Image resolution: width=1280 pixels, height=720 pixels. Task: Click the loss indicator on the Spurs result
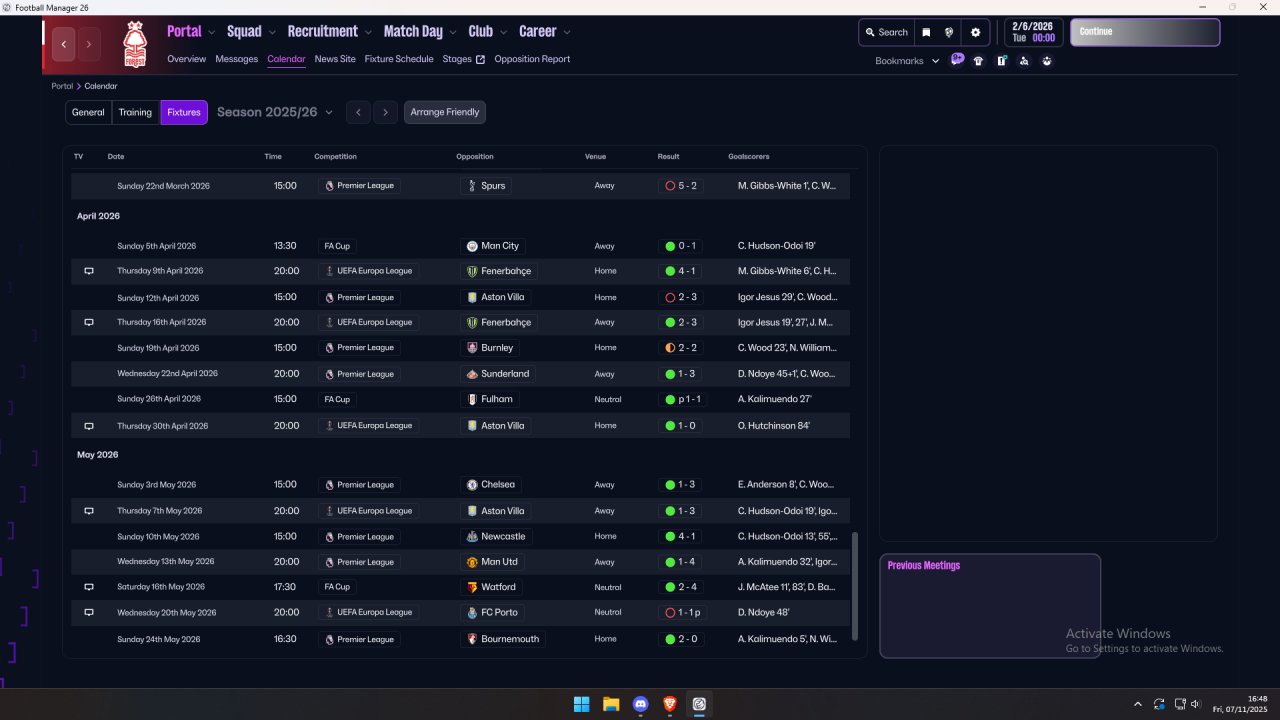(670, 186)
